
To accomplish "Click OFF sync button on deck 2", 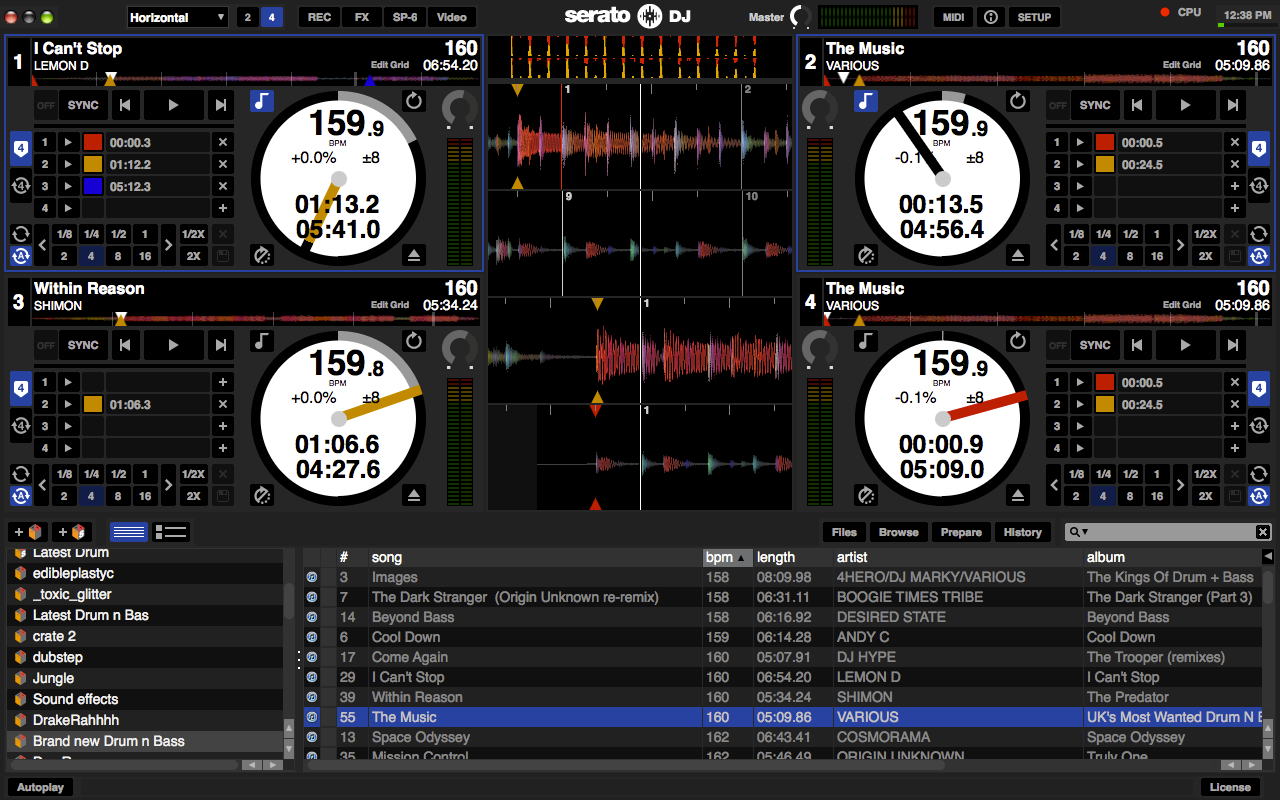I will (1057, 105).
